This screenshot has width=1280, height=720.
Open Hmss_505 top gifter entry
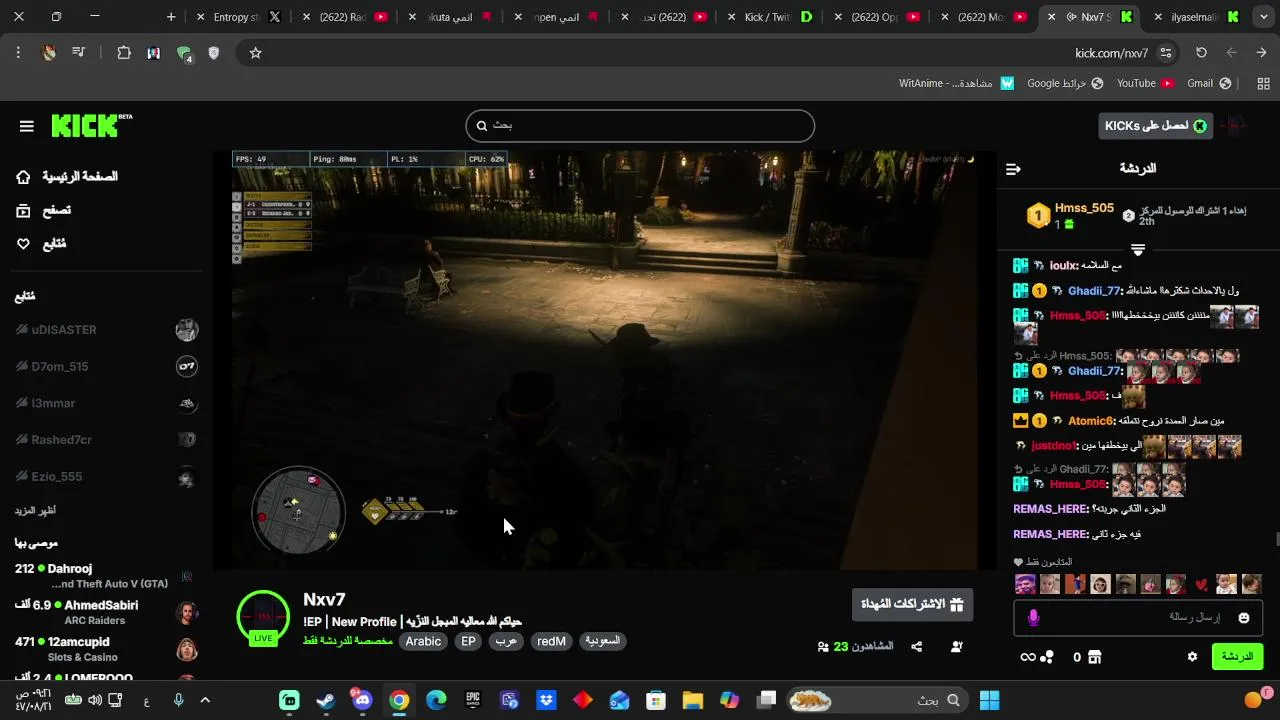[1070, 215]
